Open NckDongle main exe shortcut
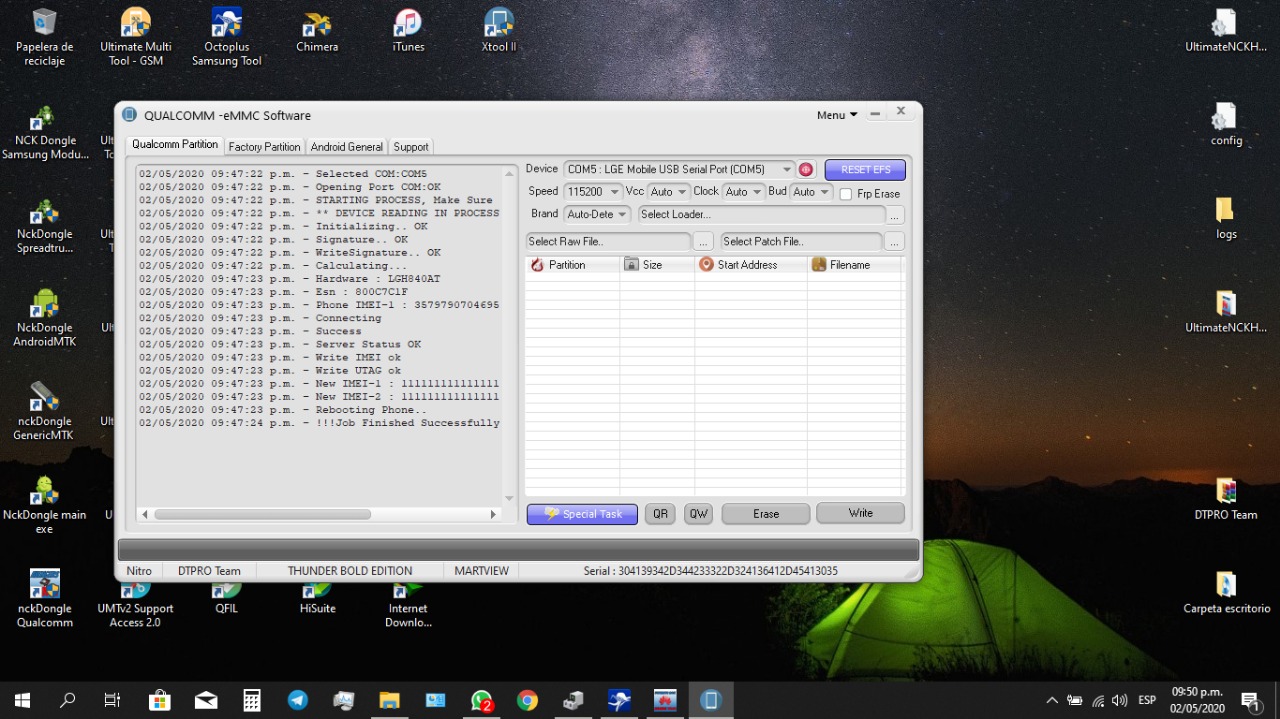1280x719 pixels. 44,506
